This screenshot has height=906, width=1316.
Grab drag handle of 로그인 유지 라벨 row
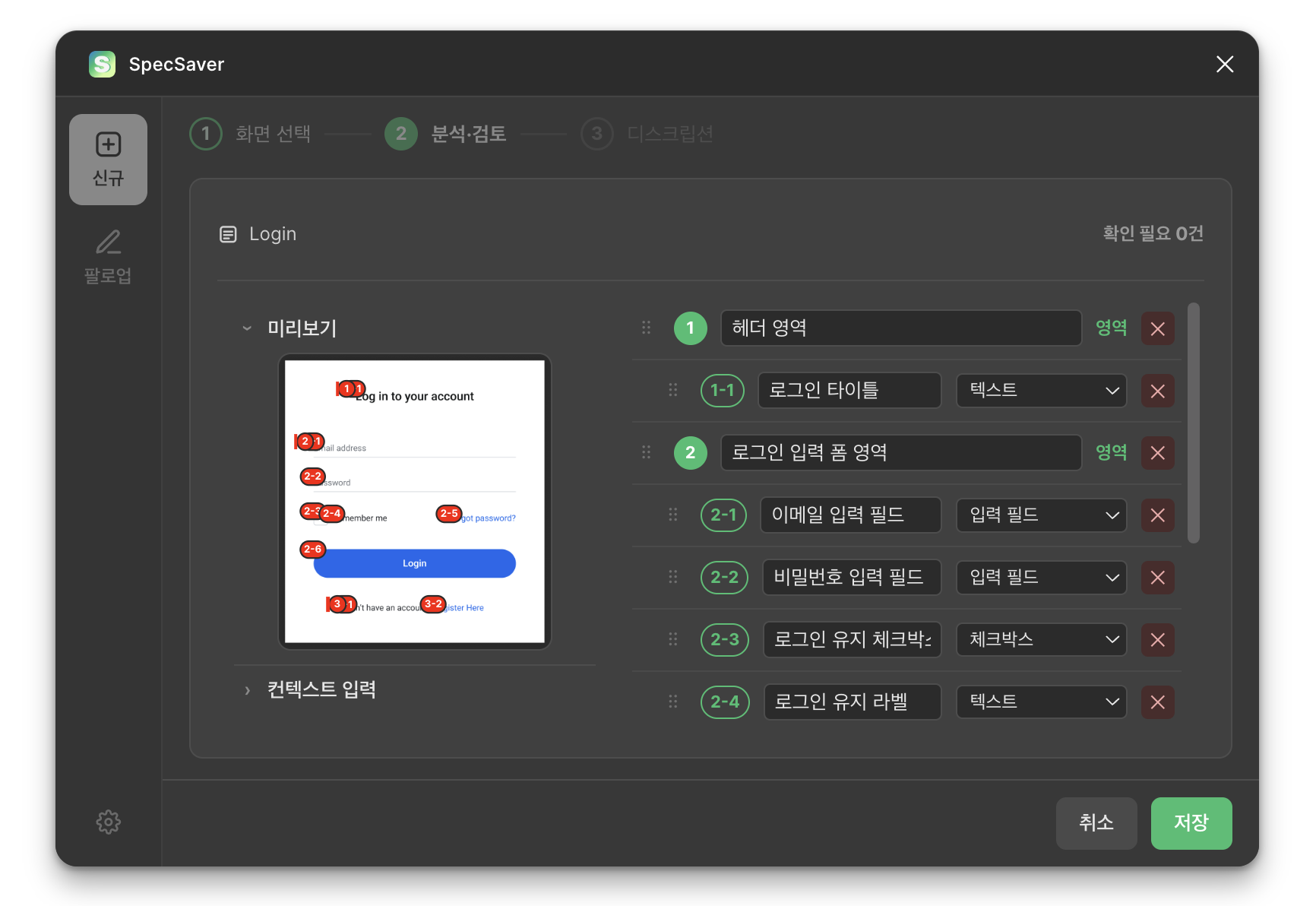click(x=673, y=702)
